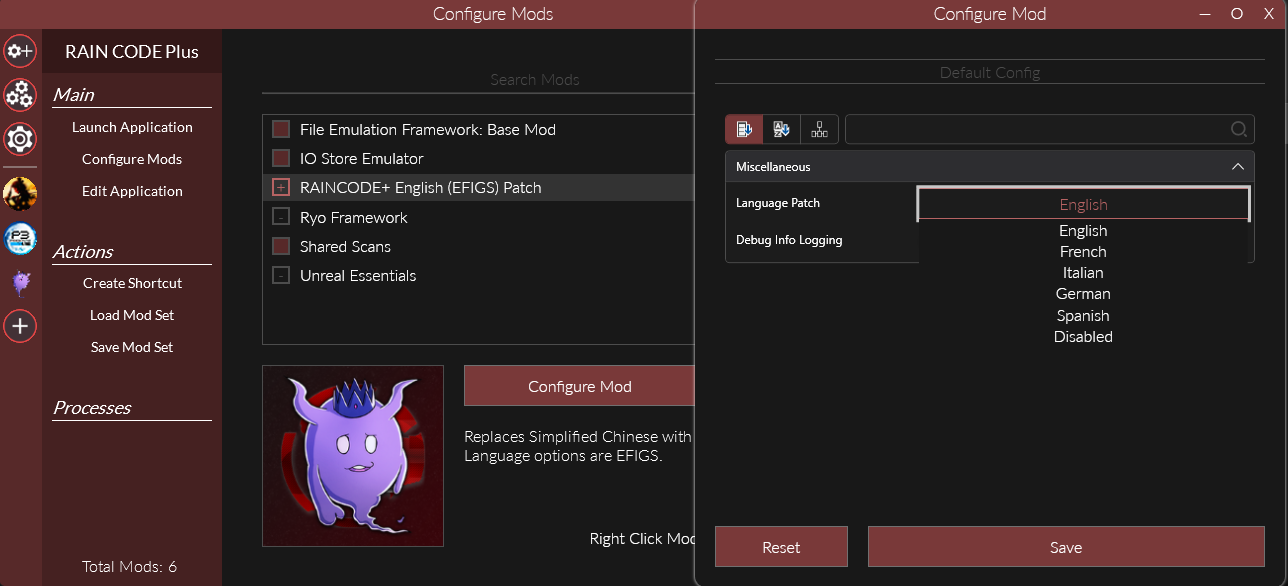The image size is (1288, 586).
Task: Open Configure Mods in Main menu
Action: (132, 159)
